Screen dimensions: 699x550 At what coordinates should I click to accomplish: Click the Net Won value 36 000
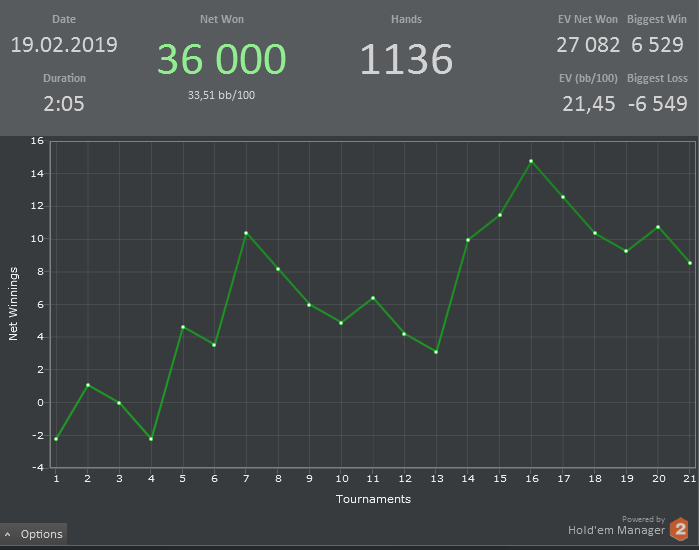click(222, 59)
